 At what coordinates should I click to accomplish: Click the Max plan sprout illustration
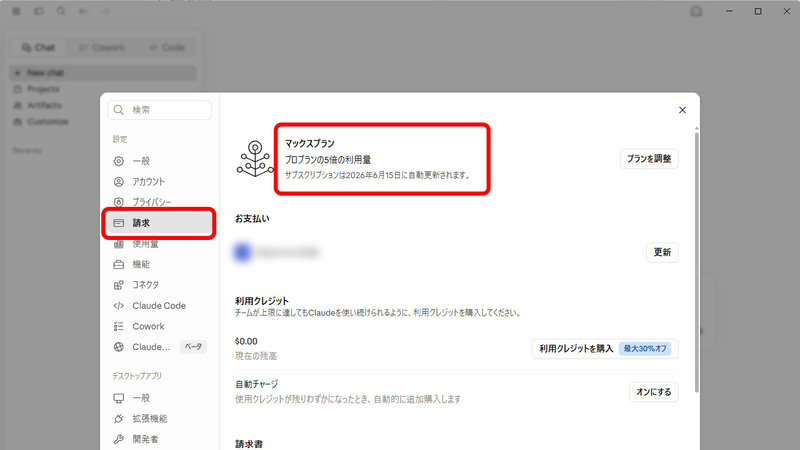pyautogui.click(x=255, y=159)
